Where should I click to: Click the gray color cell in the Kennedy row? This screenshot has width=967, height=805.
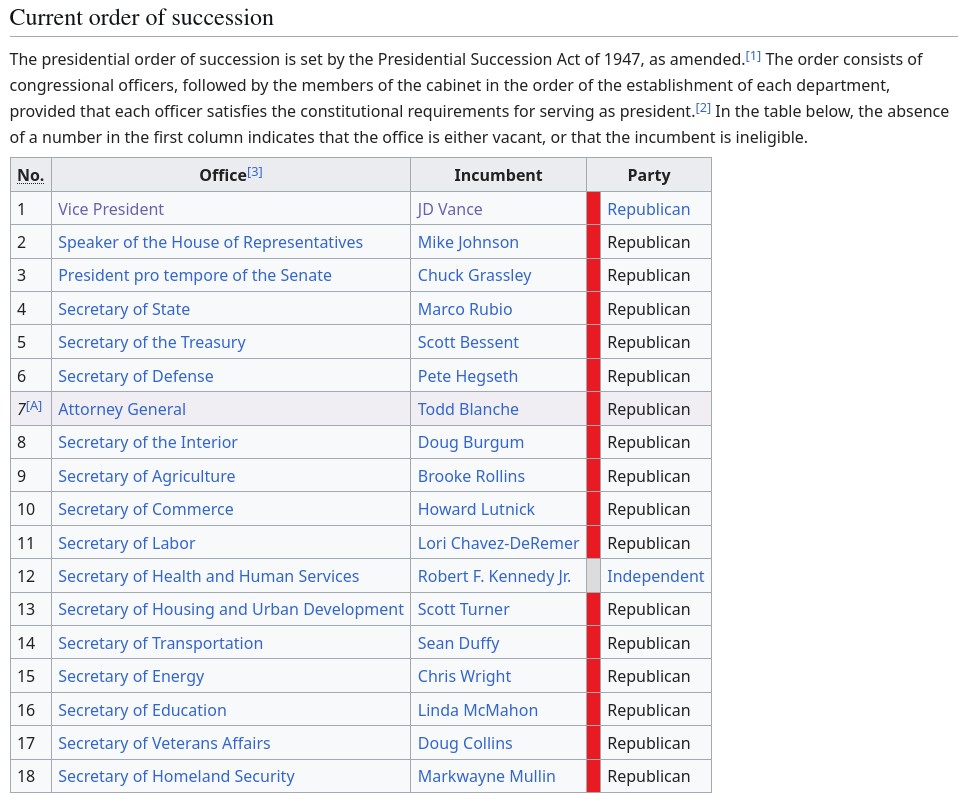[x=593, y=576]
